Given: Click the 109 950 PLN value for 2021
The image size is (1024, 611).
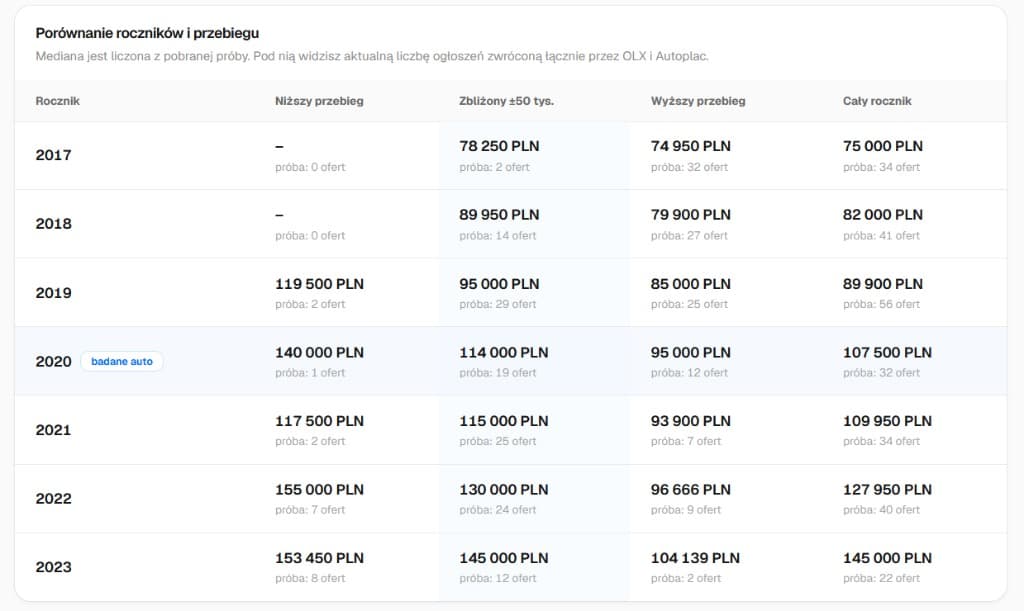Looking at the screenshot, I should (x=887, y=421).
